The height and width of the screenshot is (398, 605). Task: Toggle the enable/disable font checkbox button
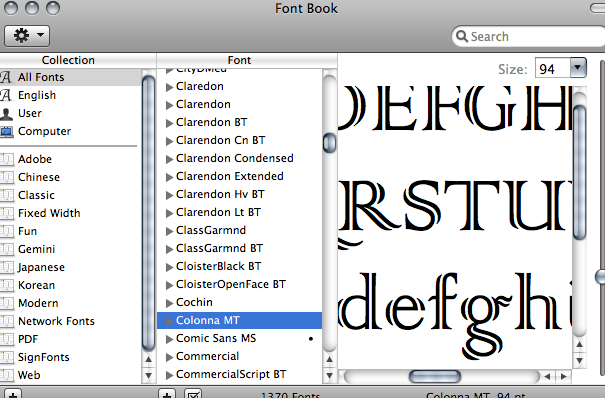pyautogui.click(x=193, y=394)
